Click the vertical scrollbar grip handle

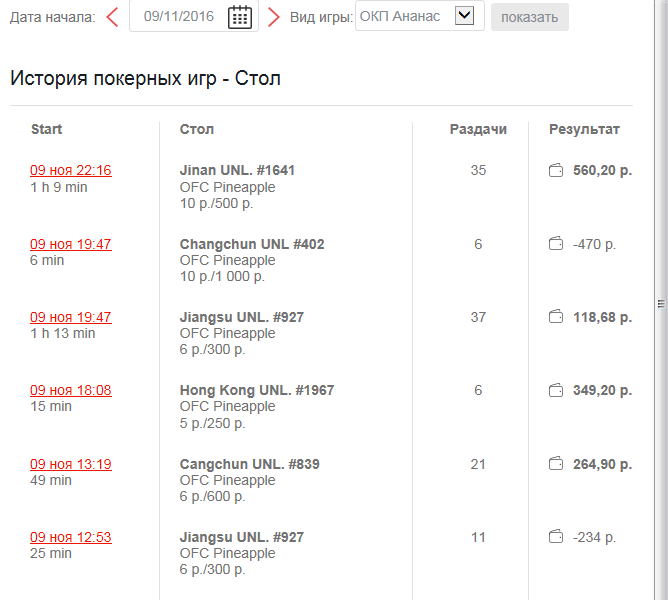[x=661, y=304]
